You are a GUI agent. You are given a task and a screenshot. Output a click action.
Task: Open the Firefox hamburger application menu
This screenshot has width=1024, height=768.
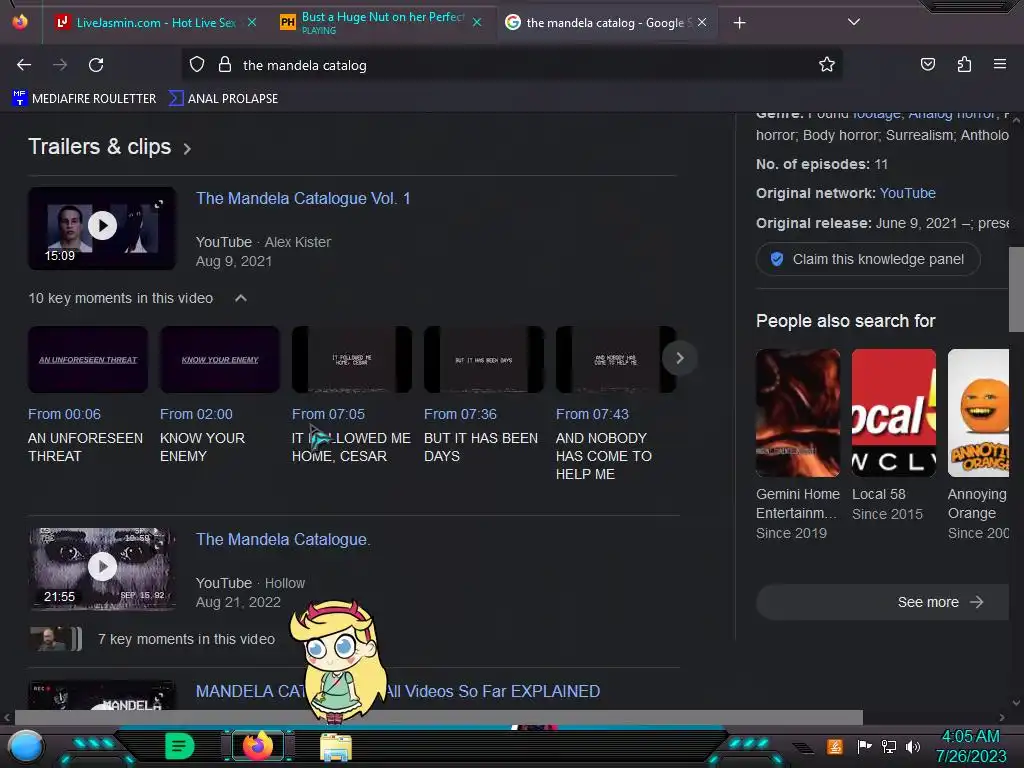[x=999, y=64]
